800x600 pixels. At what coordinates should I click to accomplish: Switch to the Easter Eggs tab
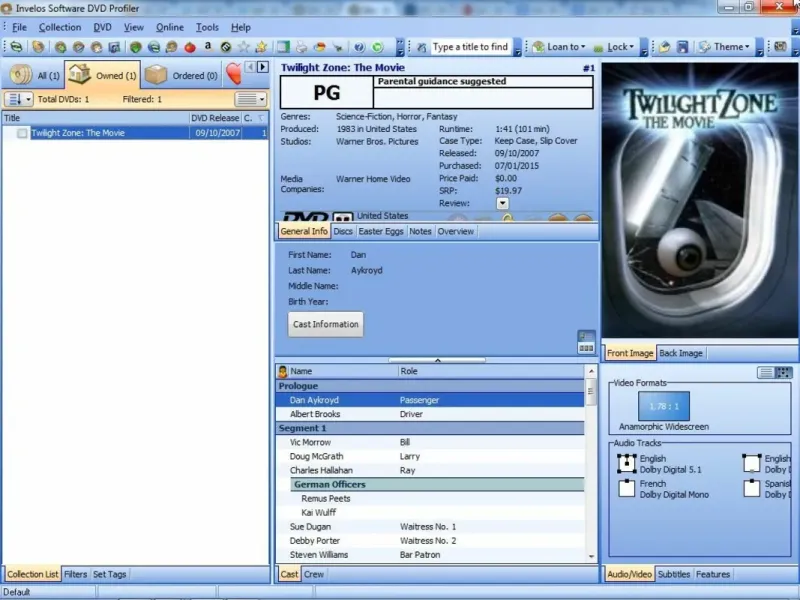click(x=381, y=232)
